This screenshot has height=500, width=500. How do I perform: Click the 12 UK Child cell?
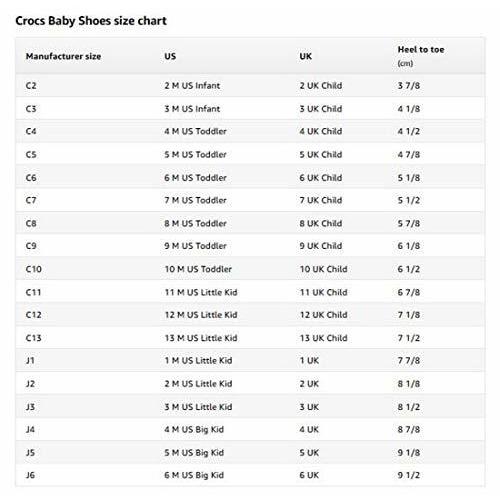(324, 315)
